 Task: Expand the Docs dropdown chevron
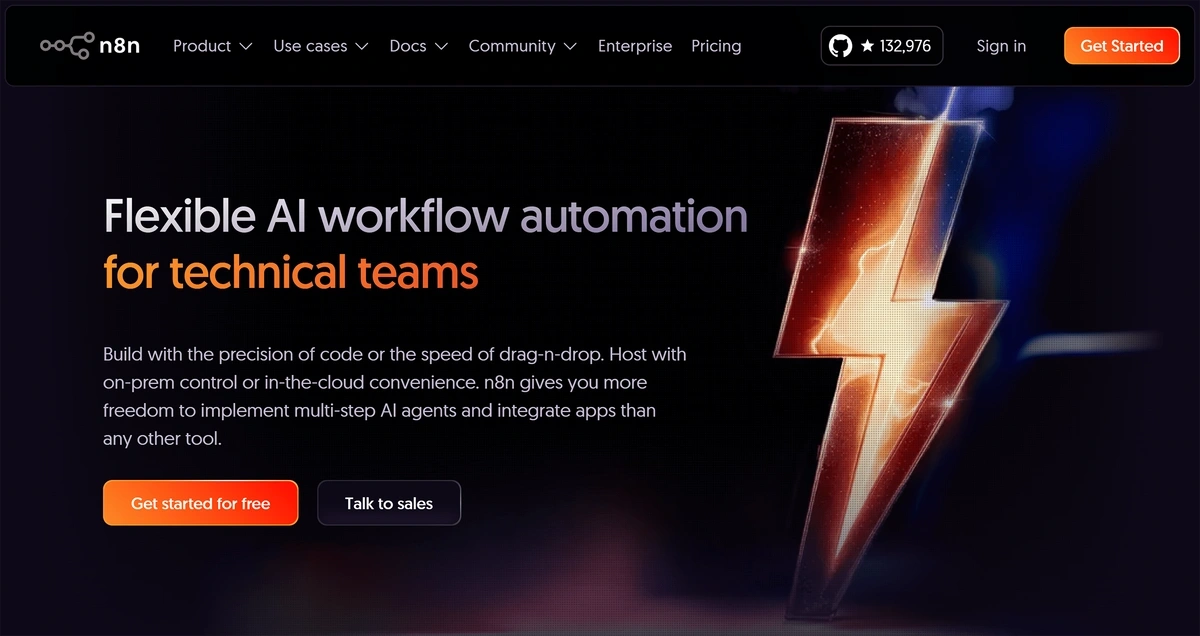tap(441, 46)
